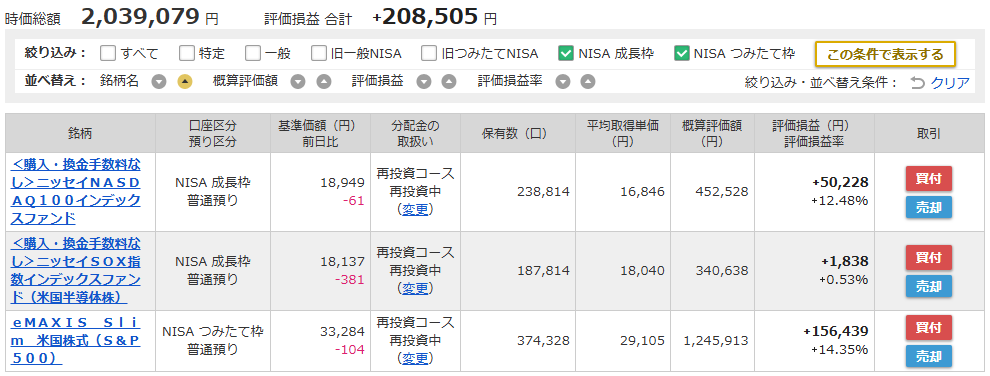Enable the 特定 account filter checkbox

186,54
